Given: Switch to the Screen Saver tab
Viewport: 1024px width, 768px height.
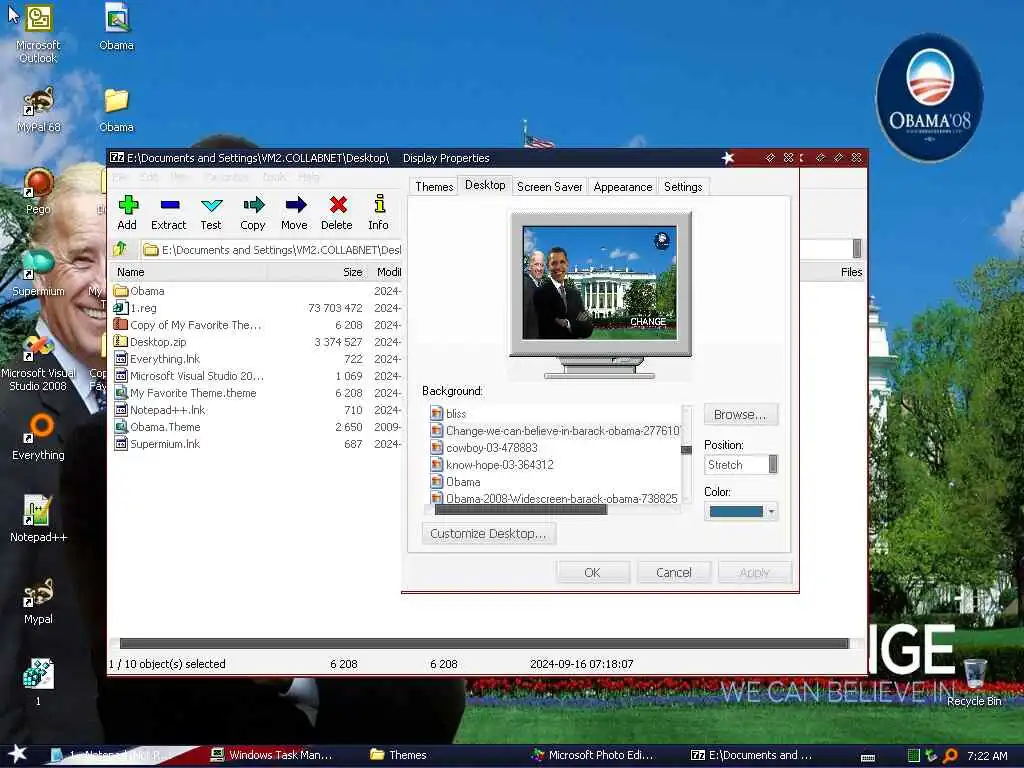Looking at the screenshot, I should coord(549,187).
